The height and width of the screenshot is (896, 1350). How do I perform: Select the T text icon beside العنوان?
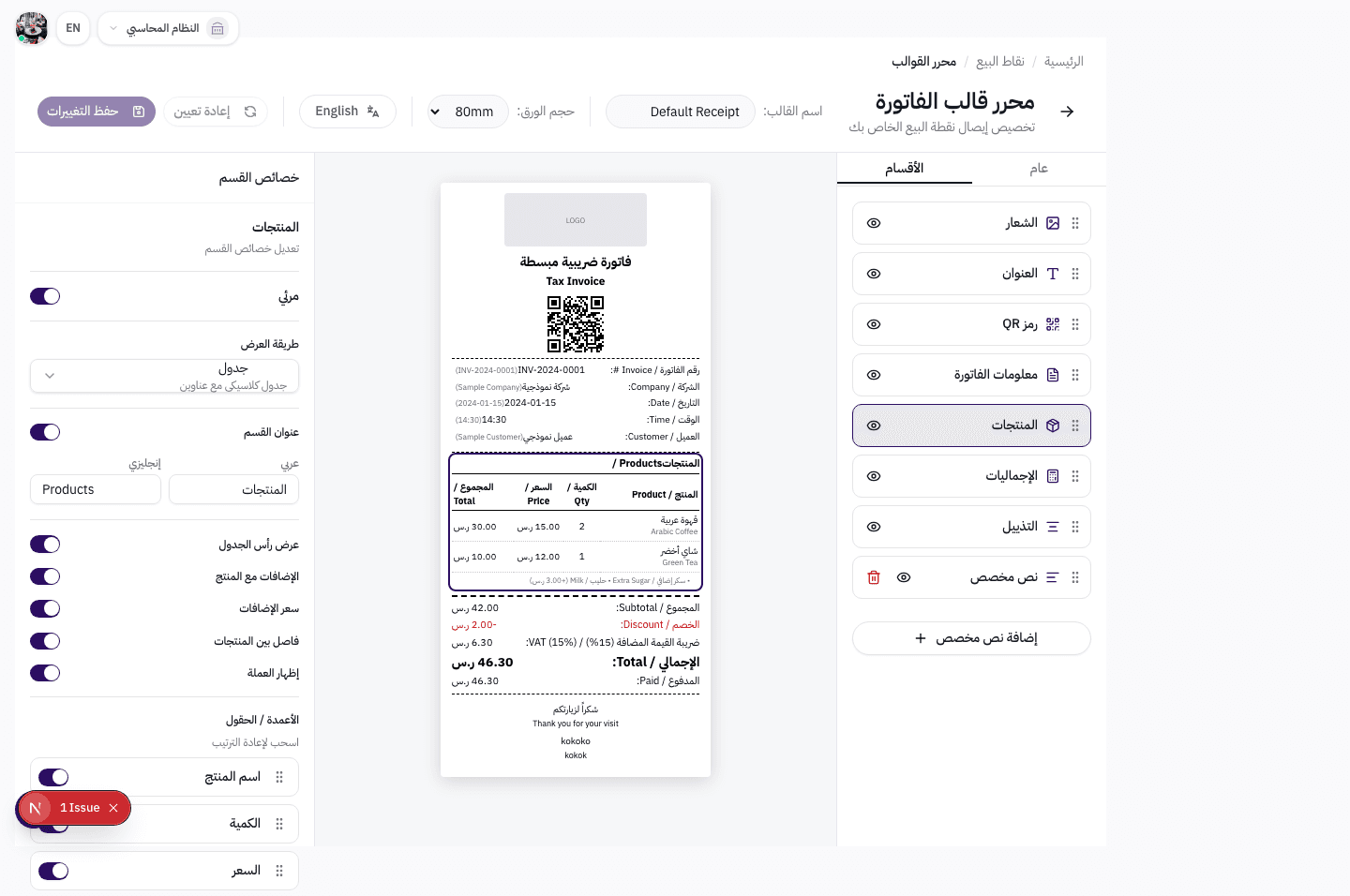(1053, 274)
